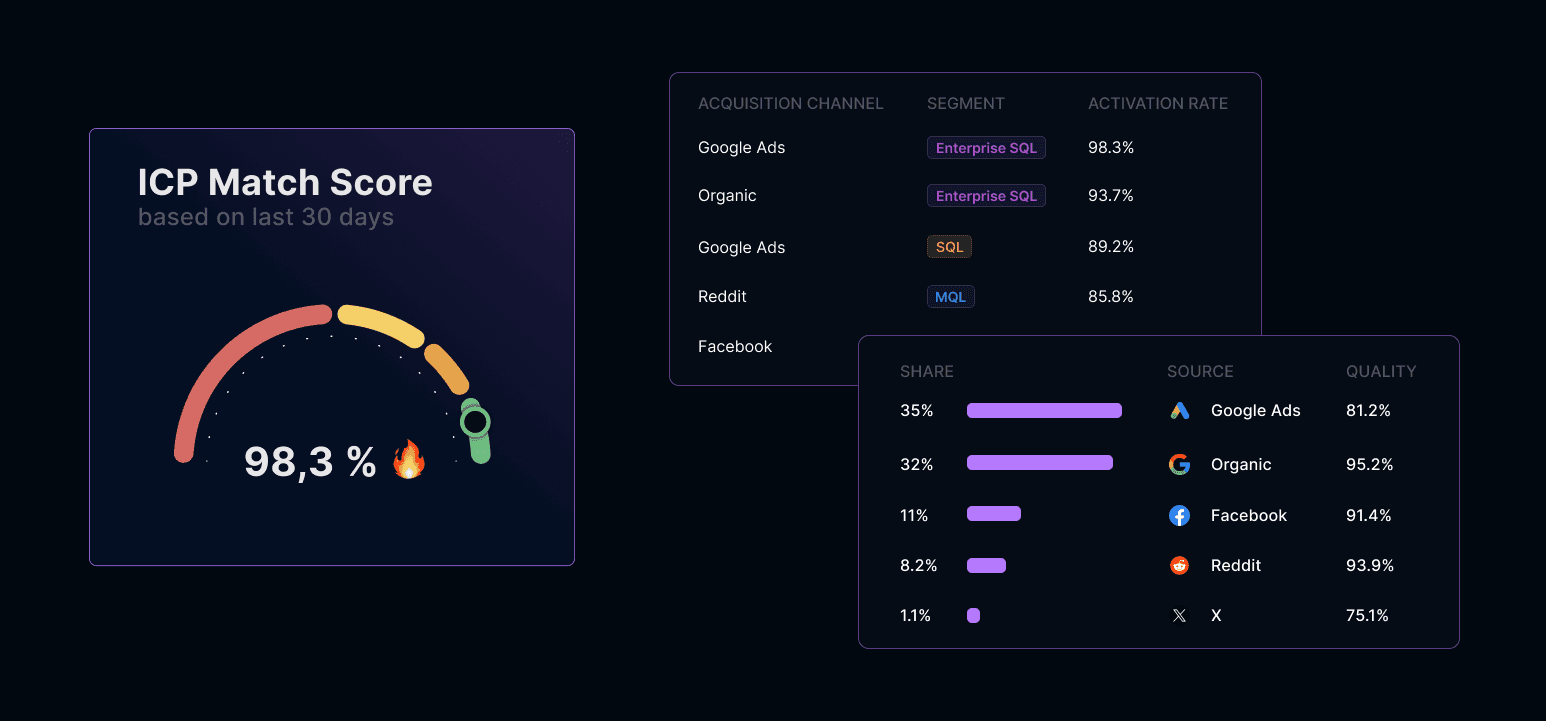This screenshot has height=721, width=1546.
Task: Click the 81.2% quality value
Action: [x=1369, y=411]
